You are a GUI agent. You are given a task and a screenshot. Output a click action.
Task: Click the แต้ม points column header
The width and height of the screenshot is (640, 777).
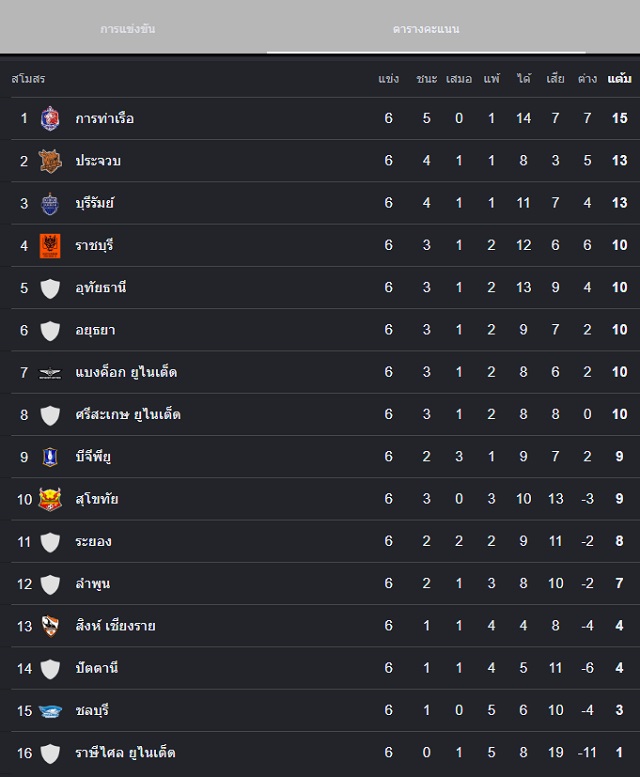pos(619,78)
